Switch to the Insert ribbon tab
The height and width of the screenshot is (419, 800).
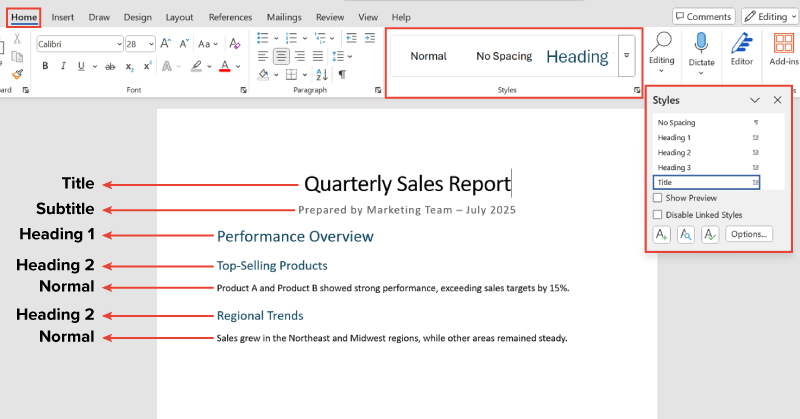[x=63, y=17]
